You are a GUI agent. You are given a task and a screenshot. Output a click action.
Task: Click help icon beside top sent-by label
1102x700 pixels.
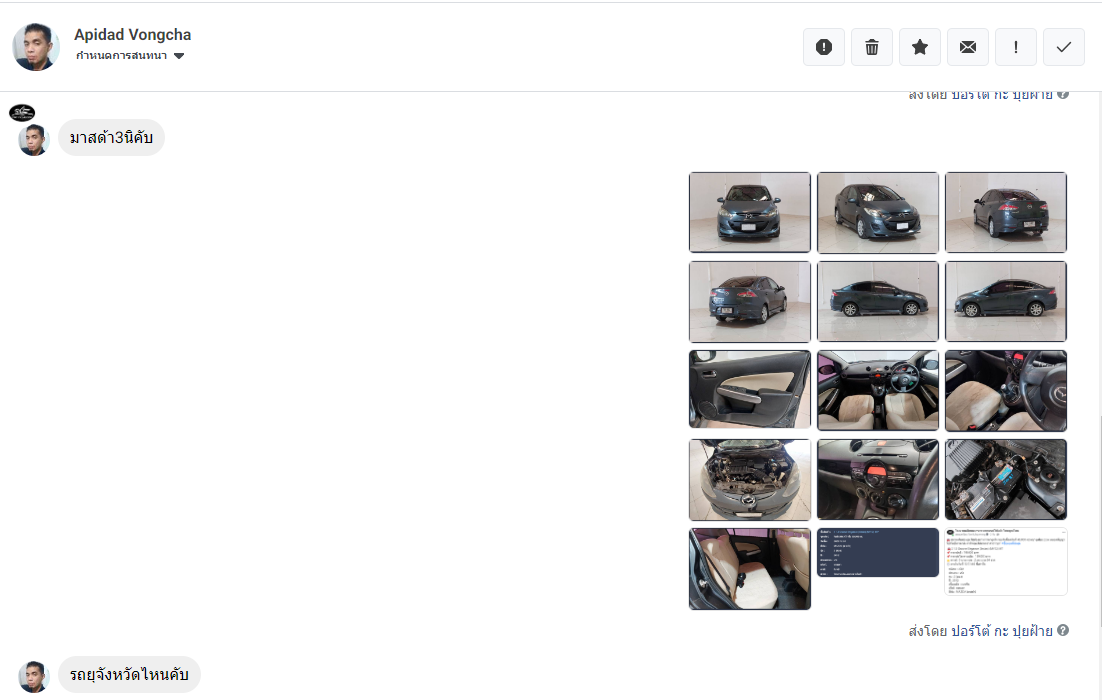point(1063,94)
